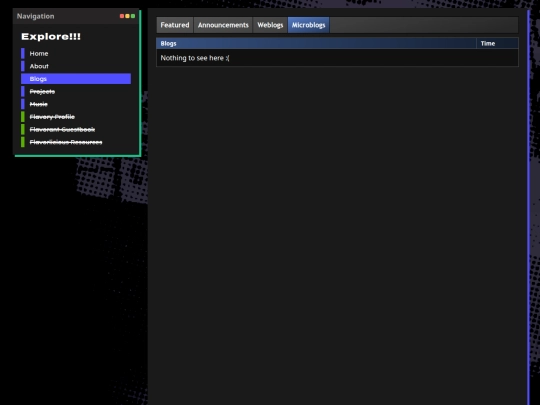540x405 pixels.
Task: Click the Microblogs tab
Action: [309, 25]
